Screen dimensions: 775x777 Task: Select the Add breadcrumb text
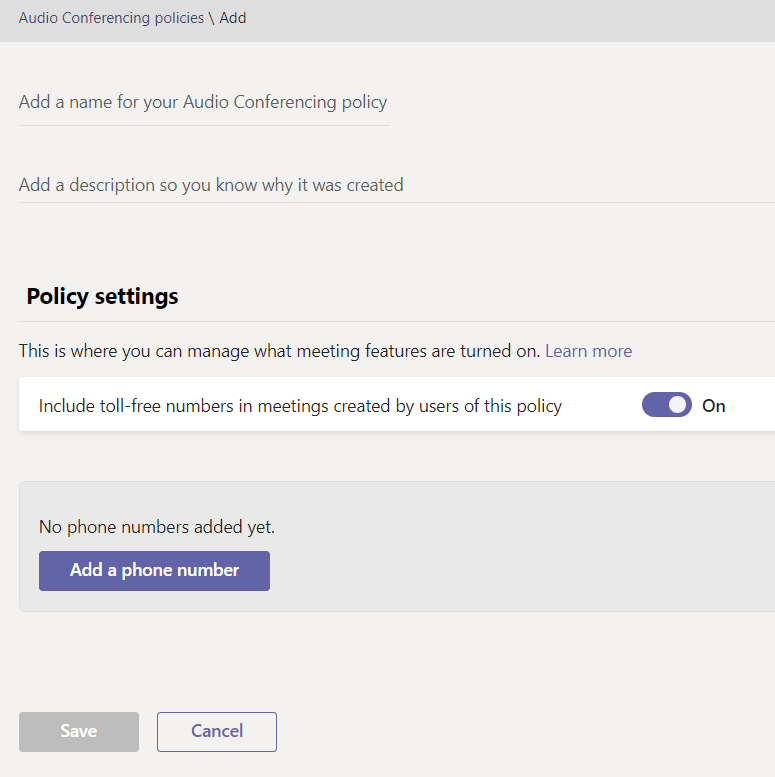point(233,18)
